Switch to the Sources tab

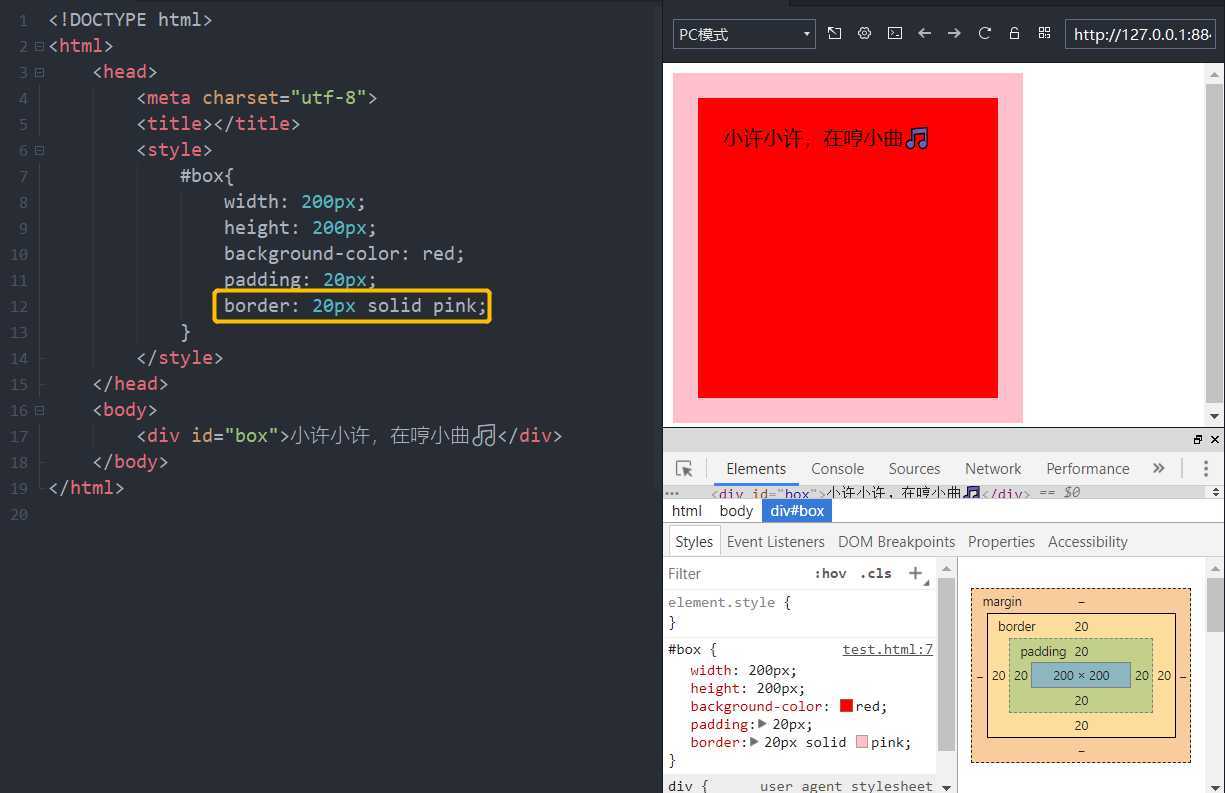point(914,468)
